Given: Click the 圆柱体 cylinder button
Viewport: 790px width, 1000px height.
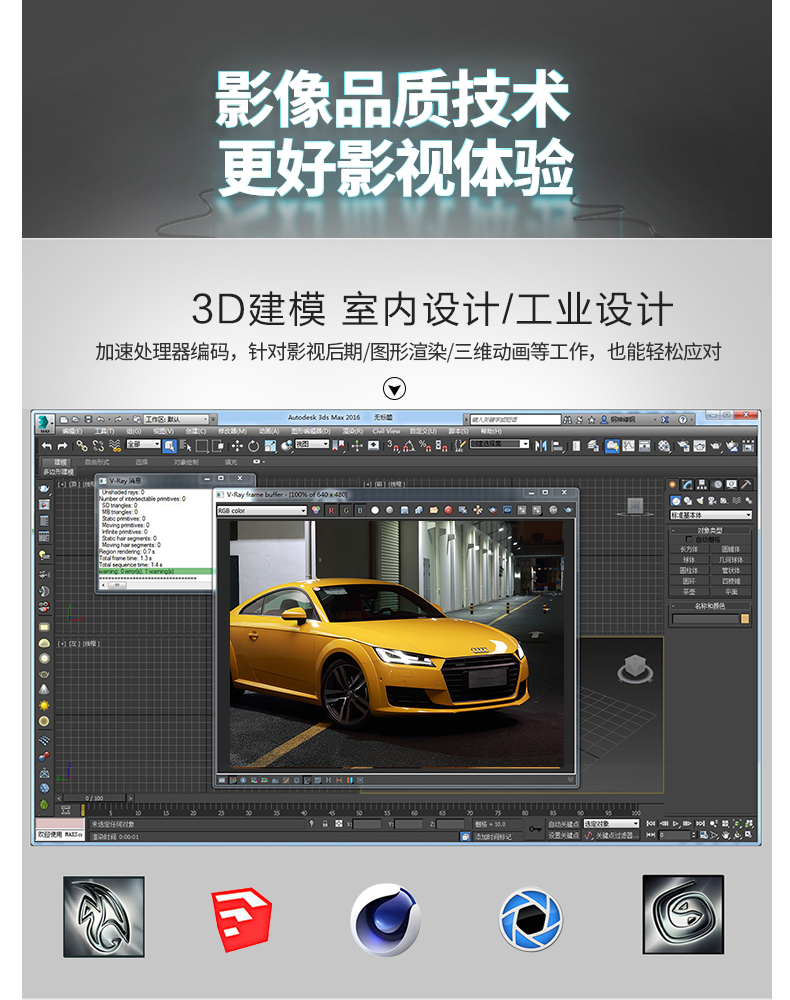Looking at the screenshot, I should tap(689, 571).
